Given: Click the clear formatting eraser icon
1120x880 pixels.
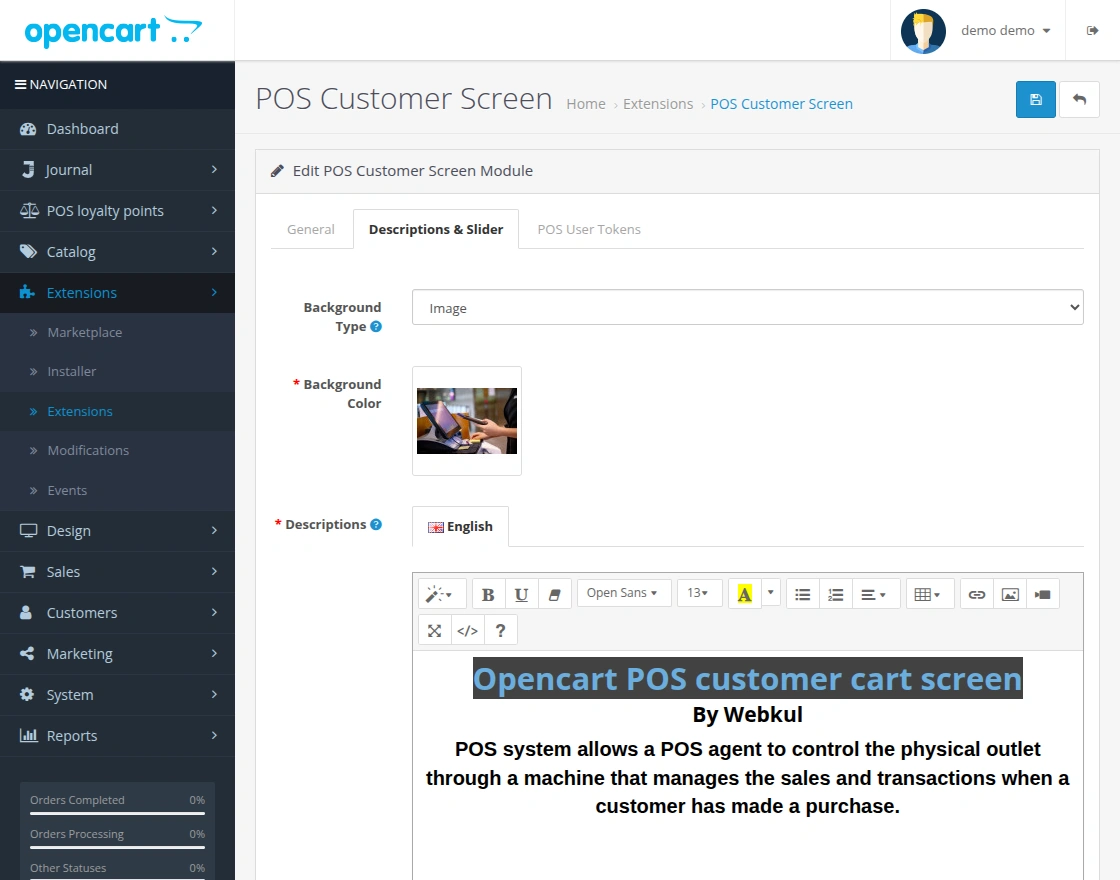Looking at the screenshot, I should 555,593.
